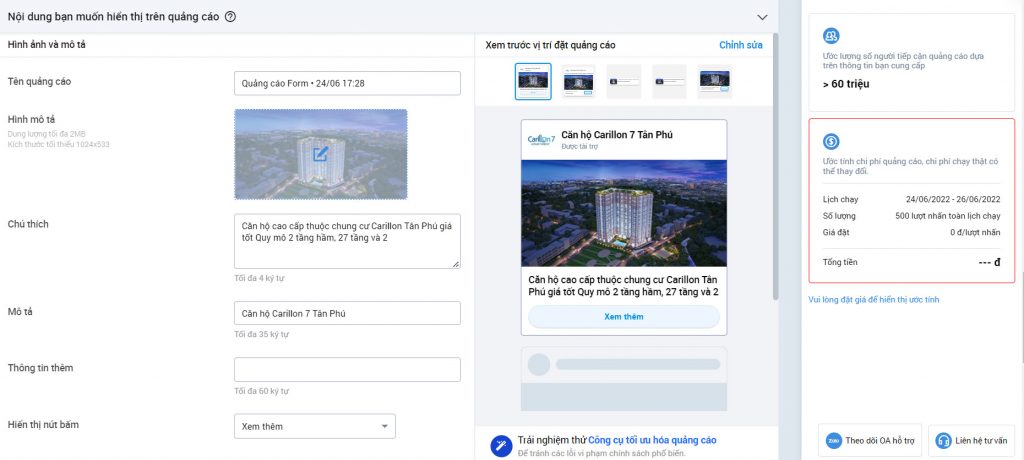The image size is (1024, 460).
Task: Click Giá đặt 0 đ/lượt nhấn value
Action: point(975,232)
